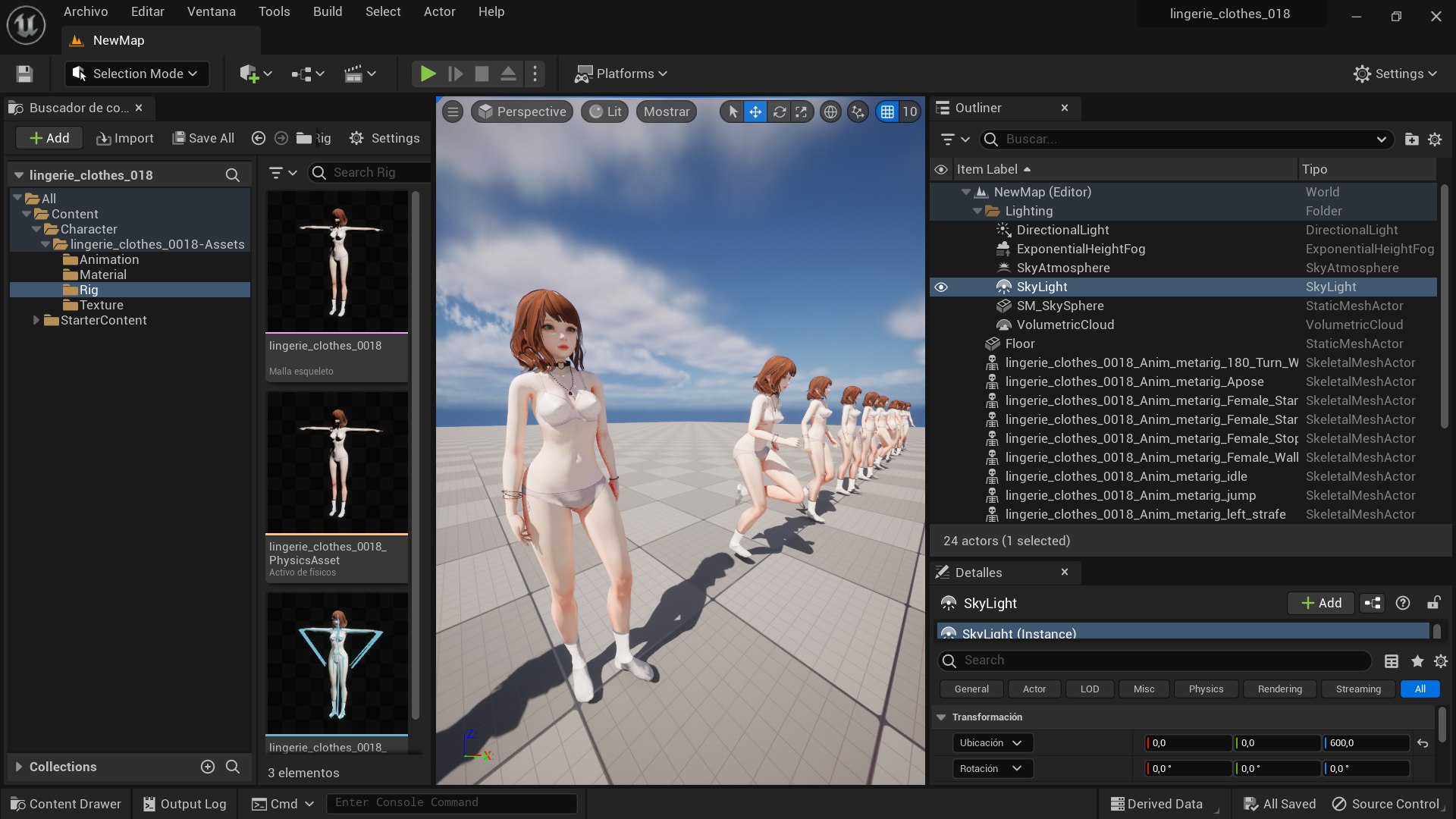Open the Cinematics clapperboard icon
The width and height of the screenshot is (1456, 819).
click(x=360, y=74)
